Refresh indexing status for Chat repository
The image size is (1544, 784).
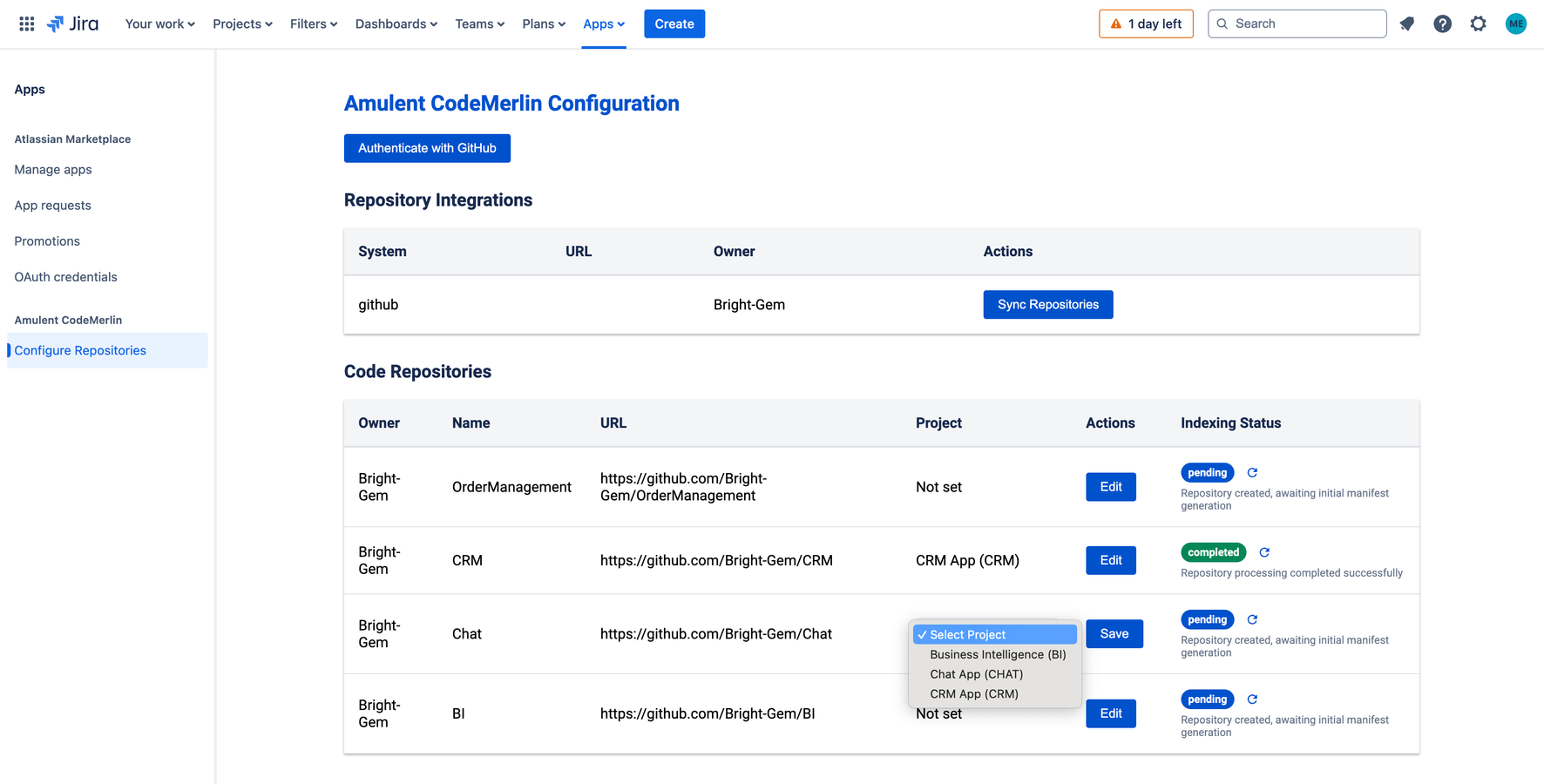1252,619
